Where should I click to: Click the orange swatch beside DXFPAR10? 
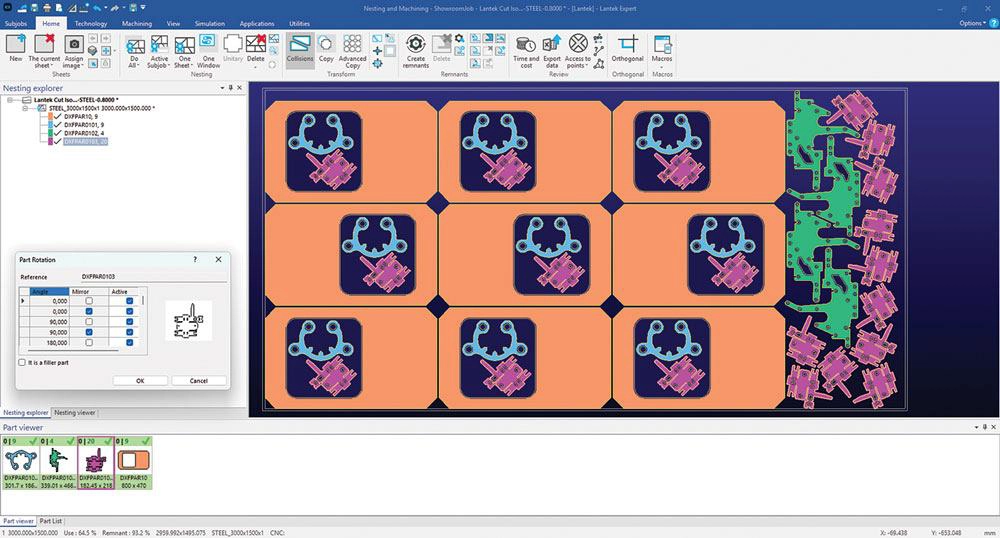click(x=50, y=117)
